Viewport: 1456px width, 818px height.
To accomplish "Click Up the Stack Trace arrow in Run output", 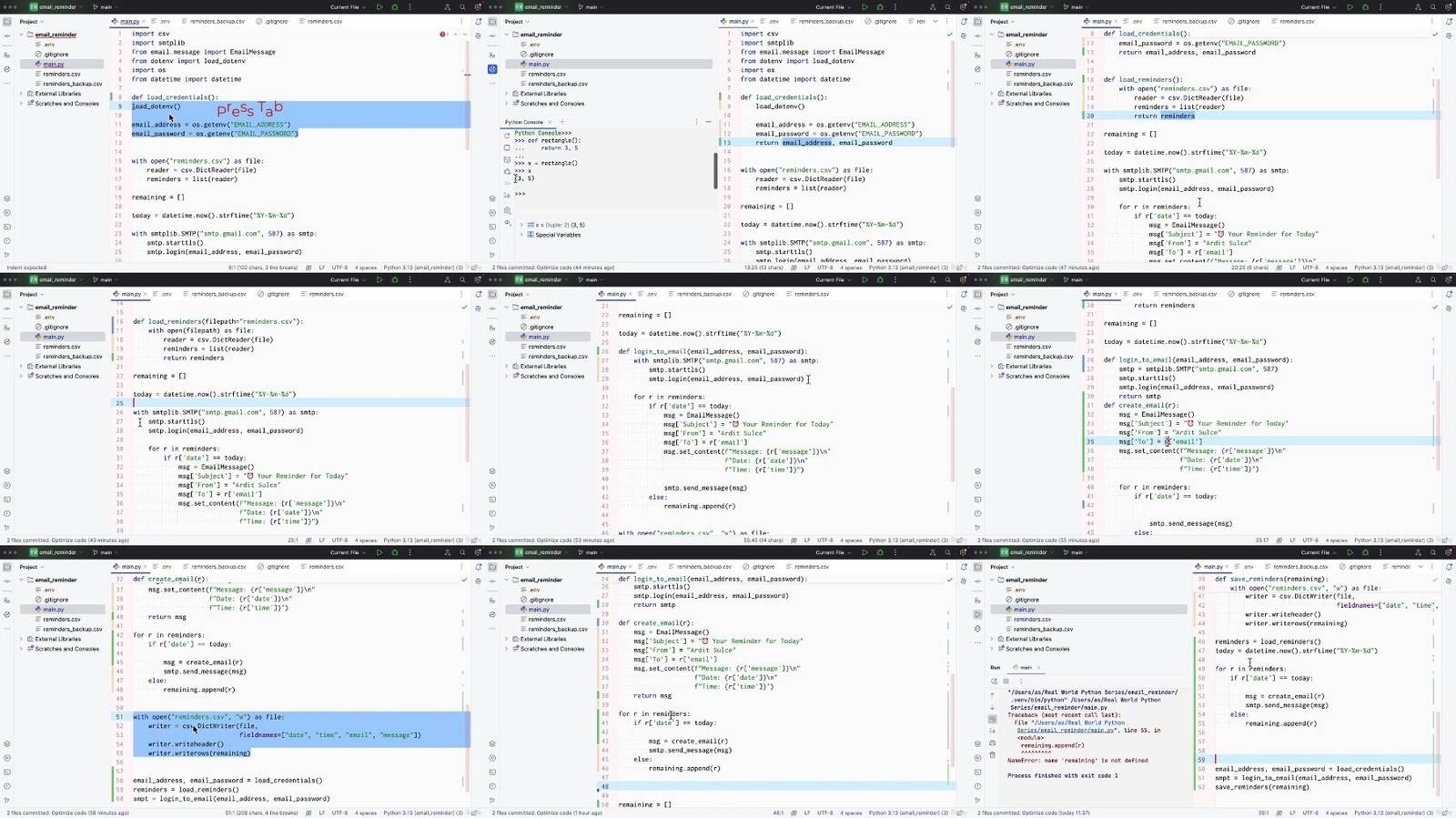I will coord(992,694).
